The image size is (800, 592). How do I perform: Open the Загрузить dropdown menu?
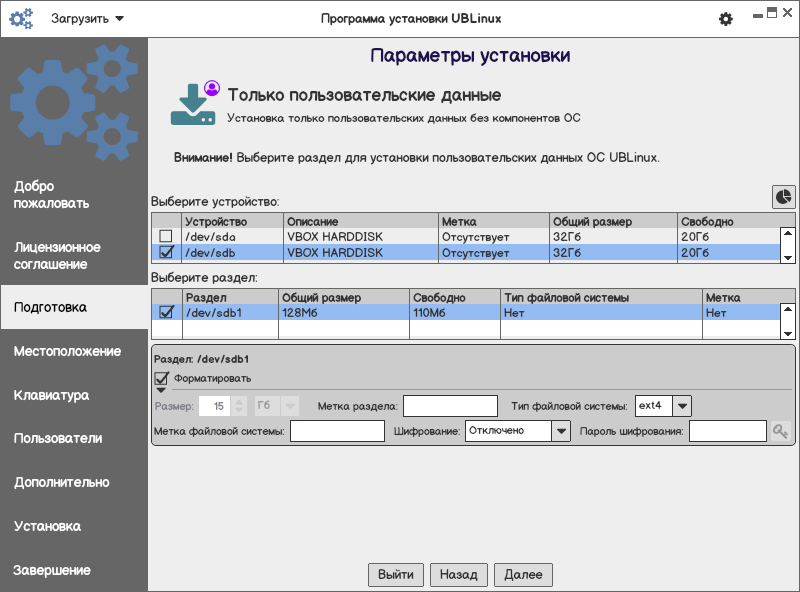[x=87, y=19]
